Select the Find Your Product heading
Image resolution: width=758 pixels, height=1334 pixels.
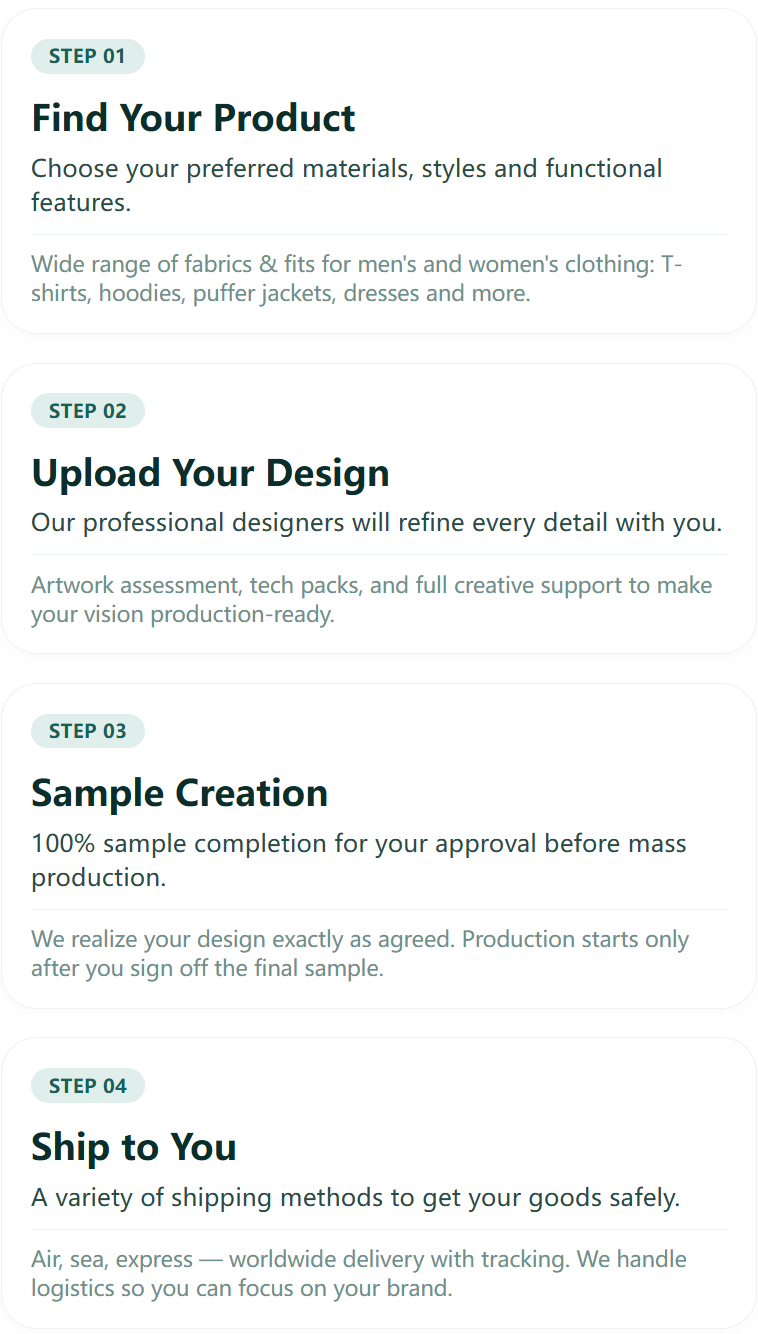pyautogui.click(x=193, y=118)
